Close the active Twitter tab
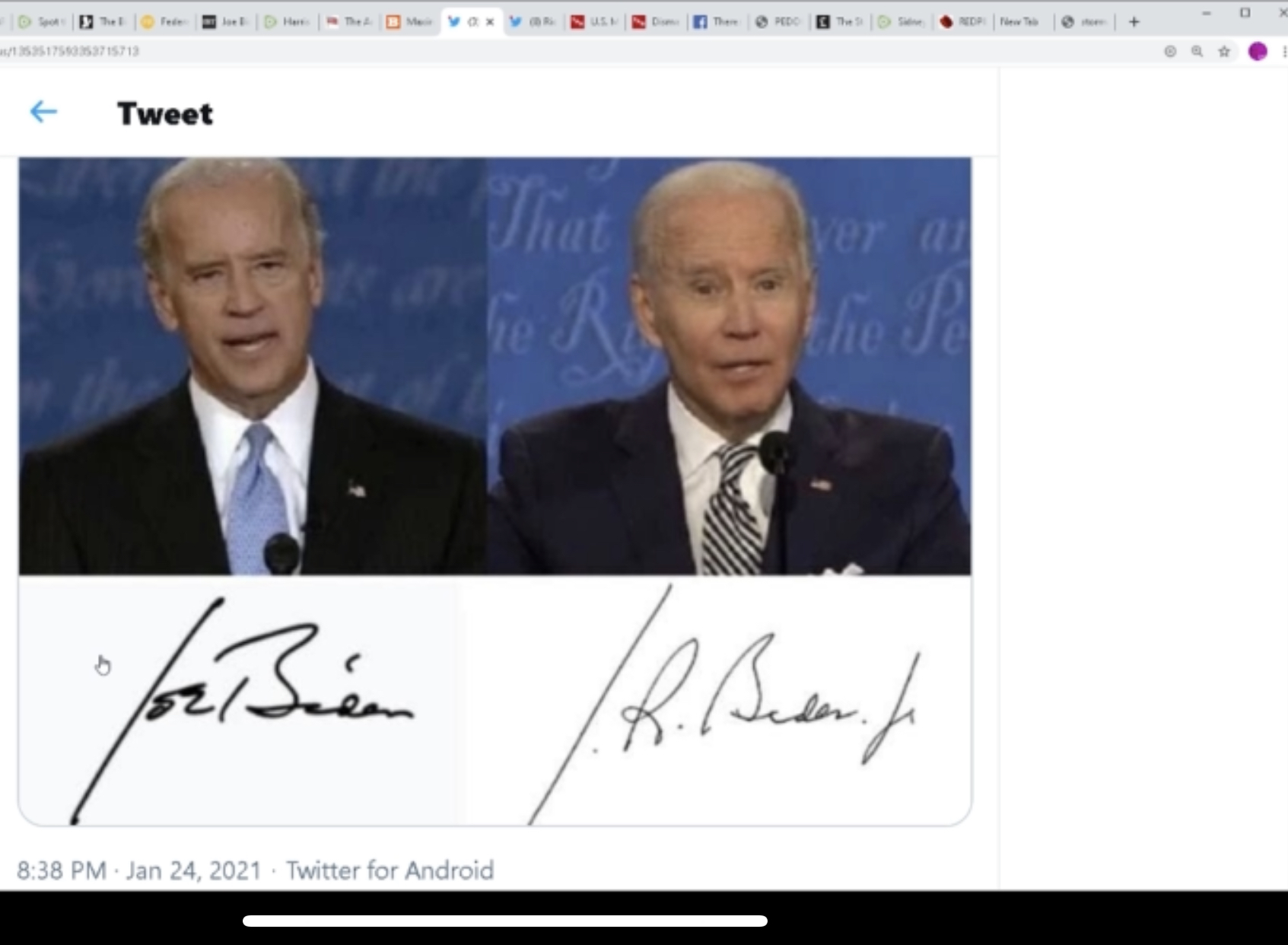 [490, 22]
